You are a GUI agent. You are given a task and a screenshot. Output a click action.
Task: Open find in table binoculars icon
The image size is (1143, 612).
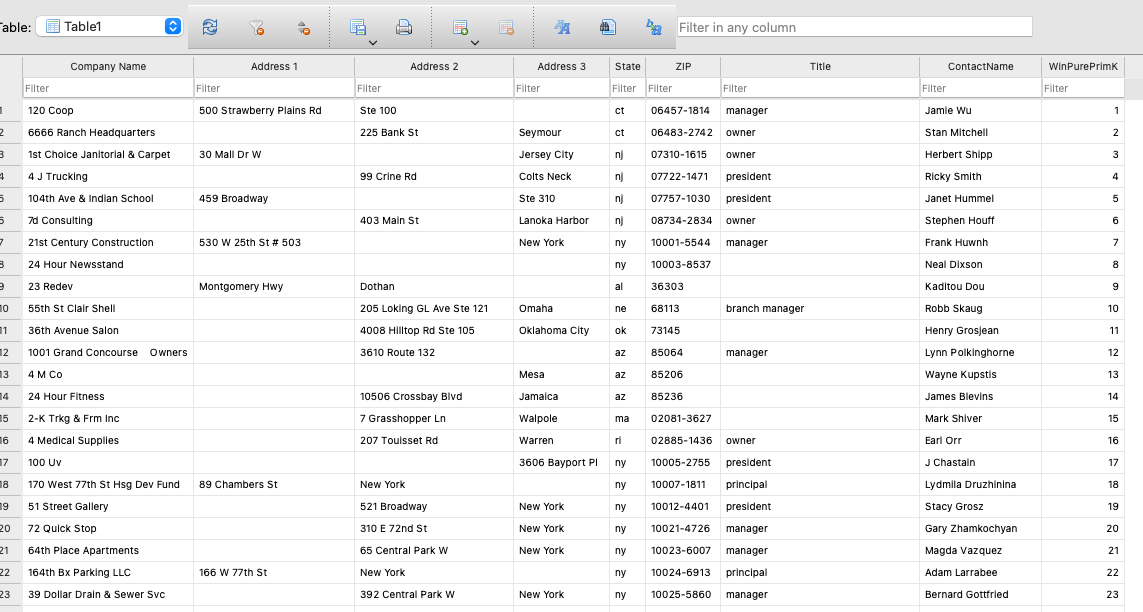tap(608, 27)
